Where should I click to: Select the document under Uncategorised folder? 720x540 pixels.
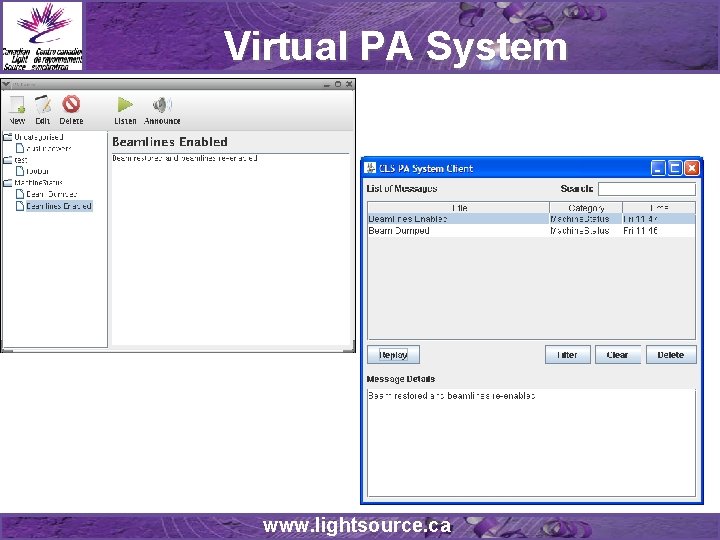[44, 148]
